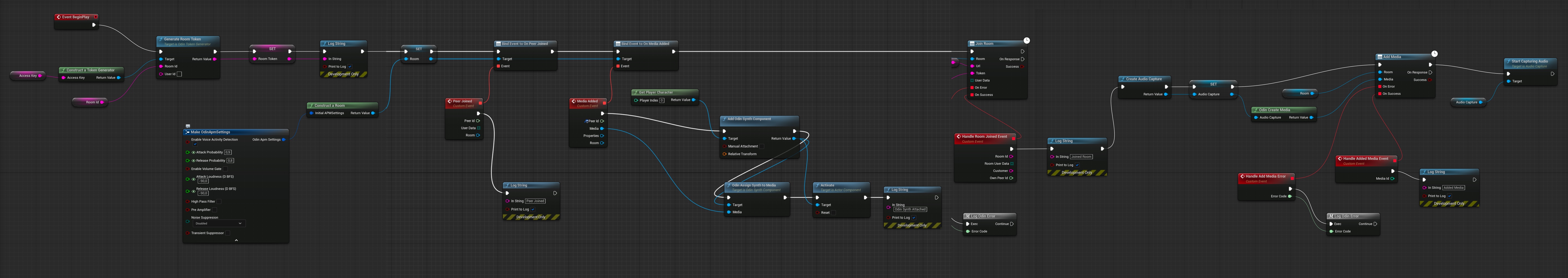This screenshot has width=1568, height=278.
Task: Click Media input pin on Odin Assign Synth to Media
Action: coord(729,212)
